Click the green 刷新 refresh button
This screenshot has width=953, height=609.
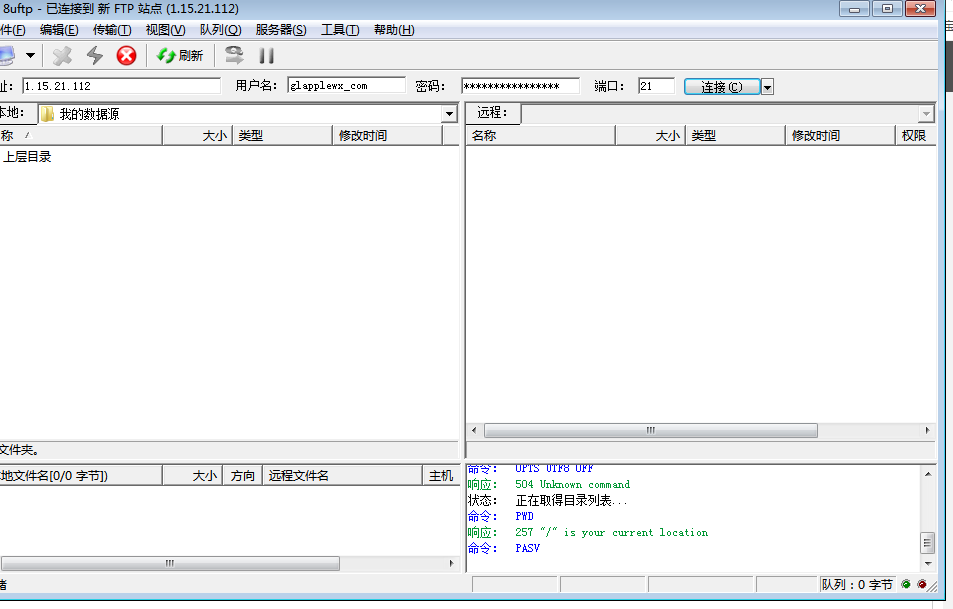(x=180, y=56)
